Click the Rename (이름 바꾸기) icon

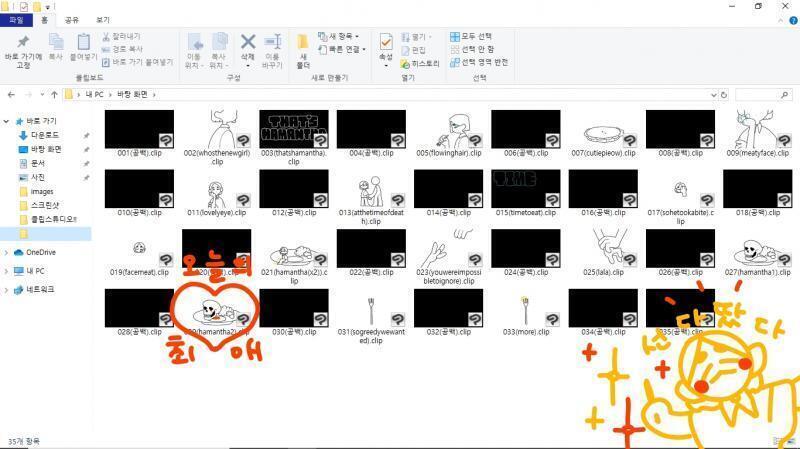[272, 42]
